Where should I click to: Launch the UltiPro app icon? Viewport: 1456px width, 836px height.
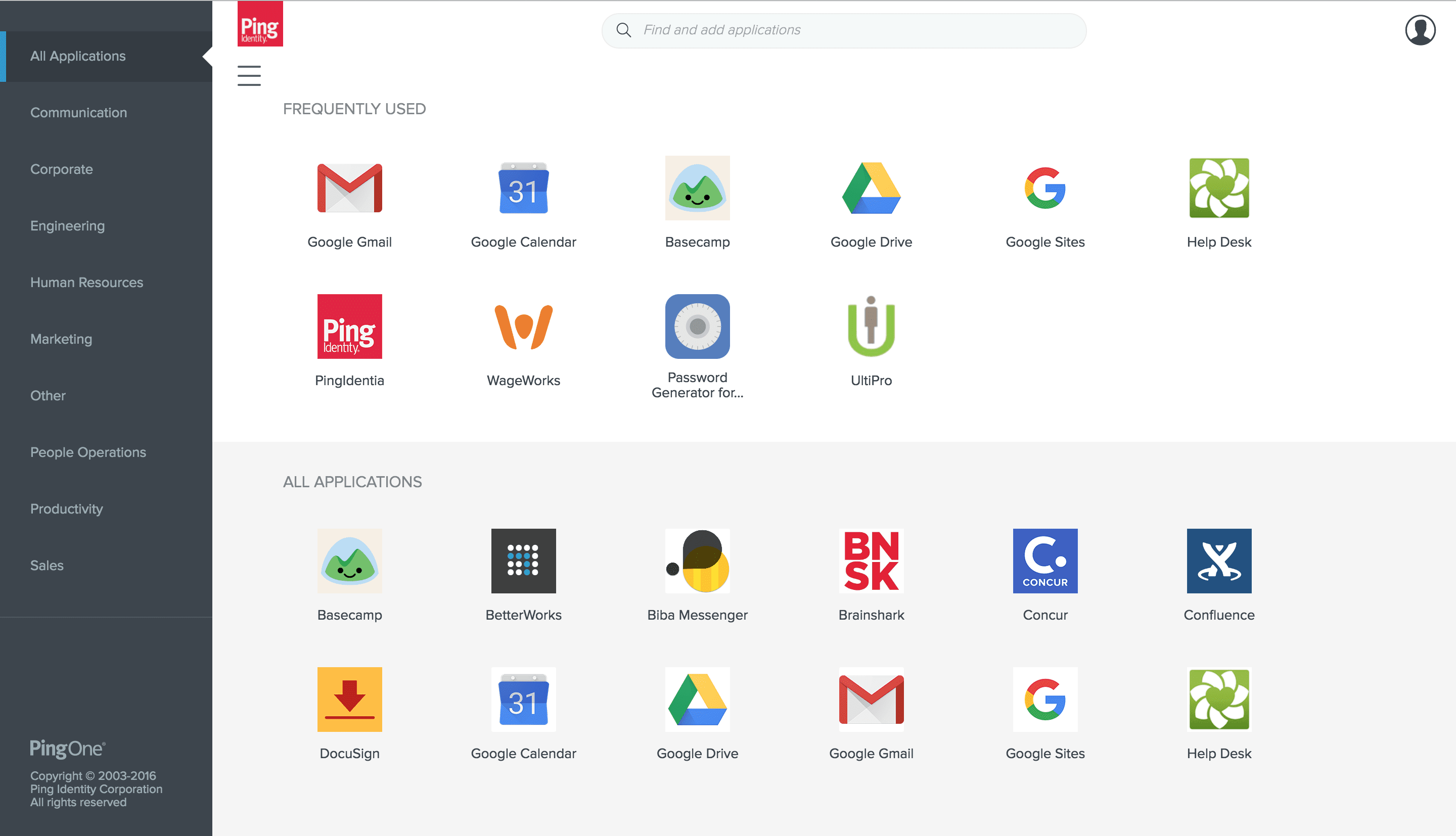(871, 327)
